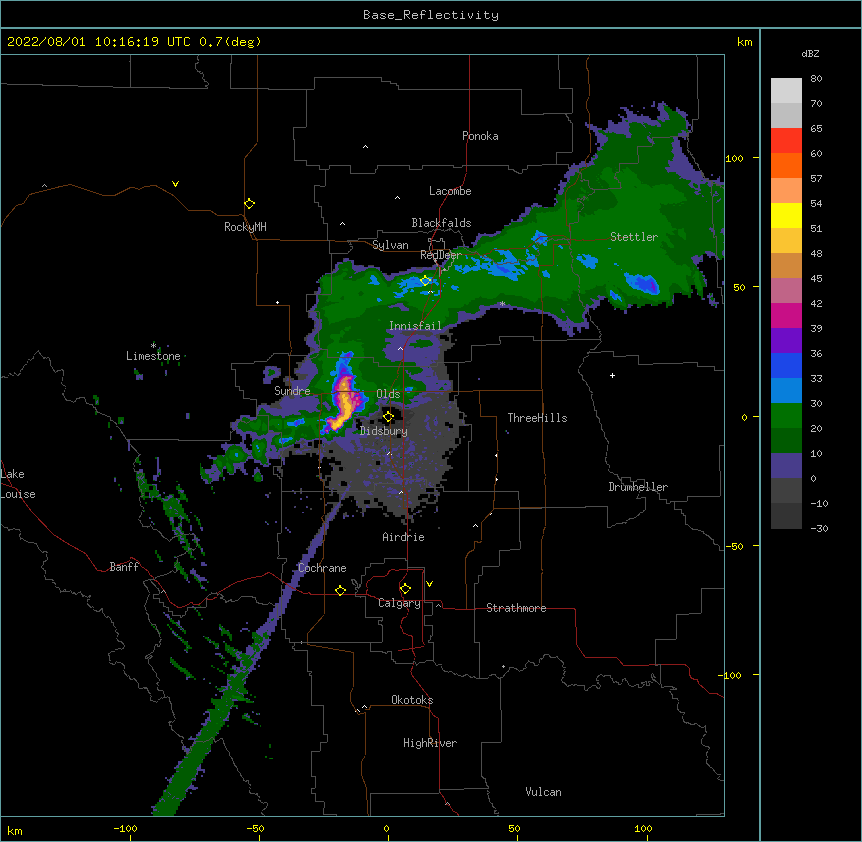862x842 pixels.
Task: Select the purple 39-36 dBZ legend swatch
Action: point(786,341)
